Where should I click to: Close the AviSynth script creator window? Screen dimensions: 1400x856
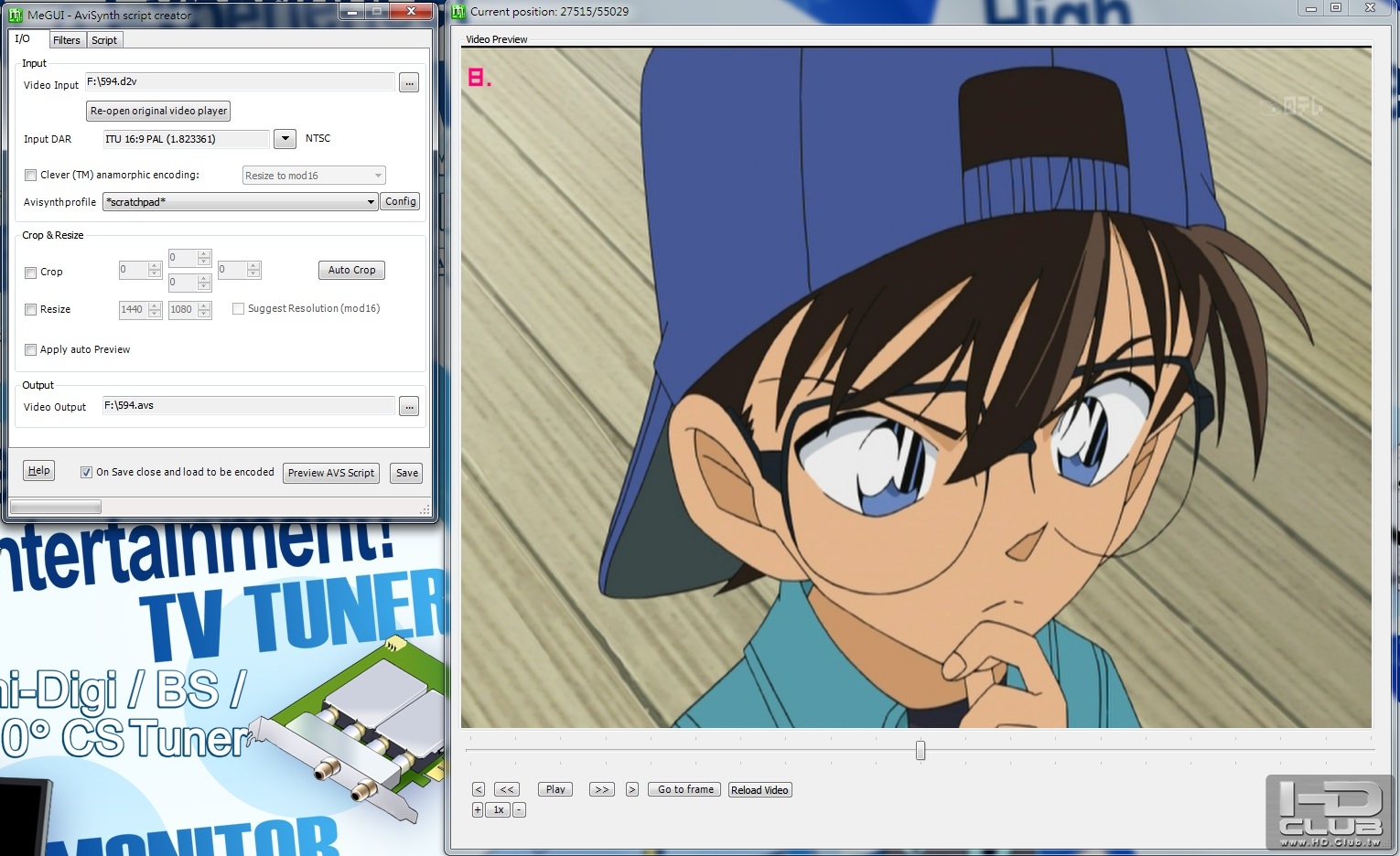[411, 11]
